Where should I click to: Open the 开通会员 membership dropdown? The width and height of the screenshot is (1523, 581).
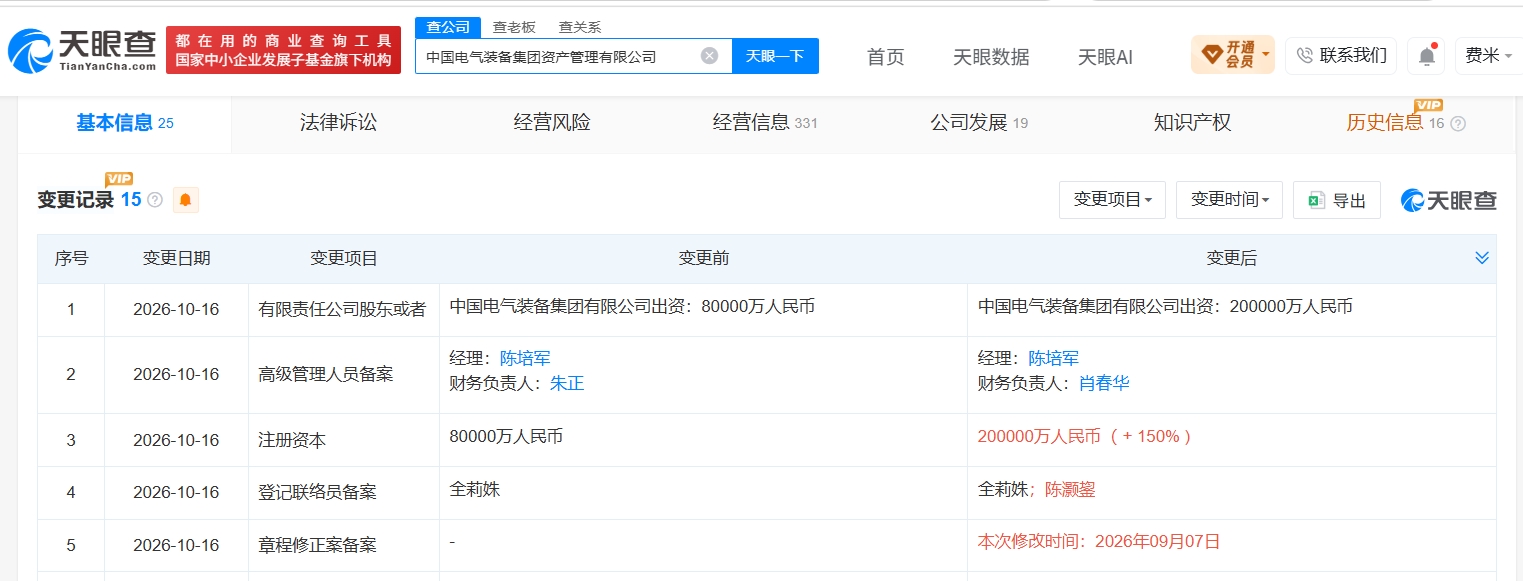pyautogui.click(x=1233, y=55)
